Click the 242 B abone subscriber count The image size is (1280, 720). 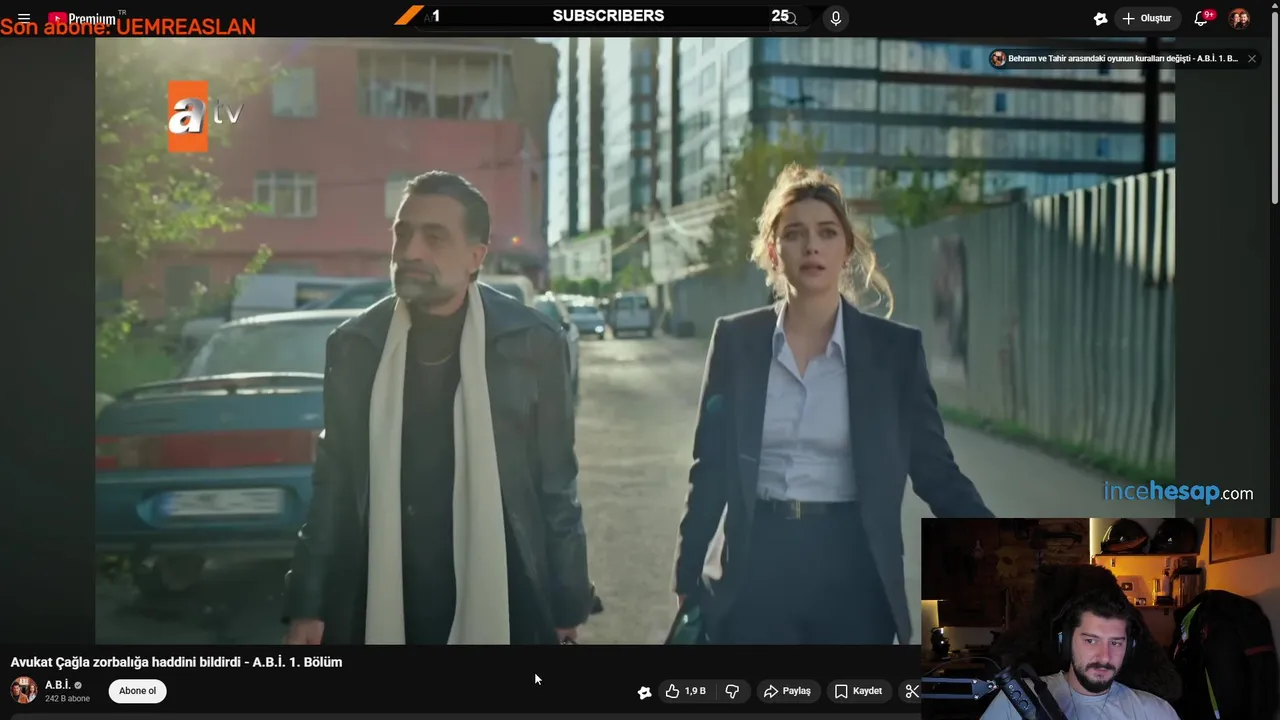click(x=67, y=699)
